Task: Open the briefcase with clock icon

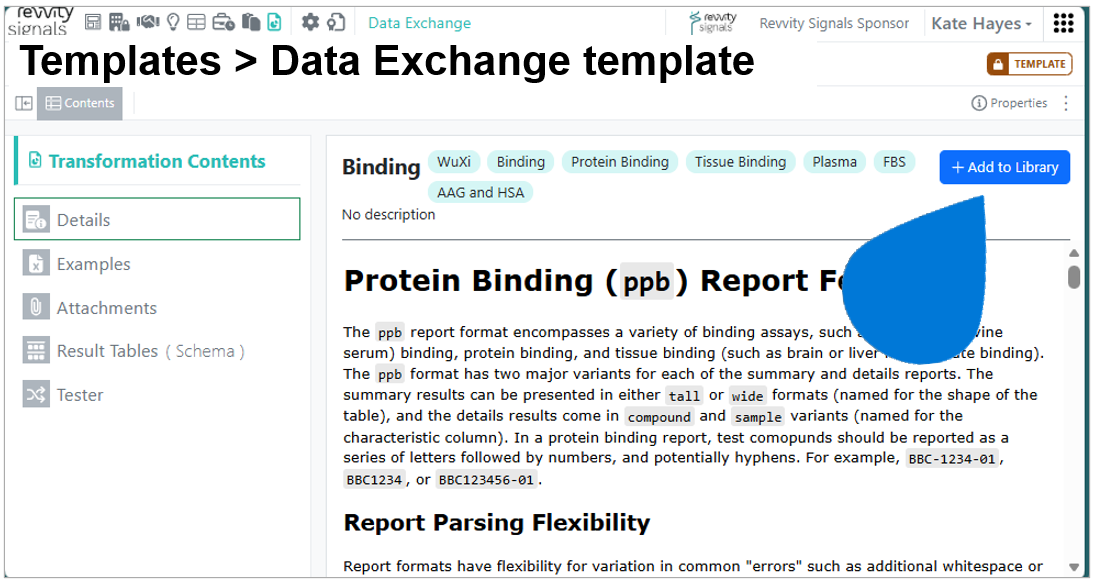Action: coord(223,22)
